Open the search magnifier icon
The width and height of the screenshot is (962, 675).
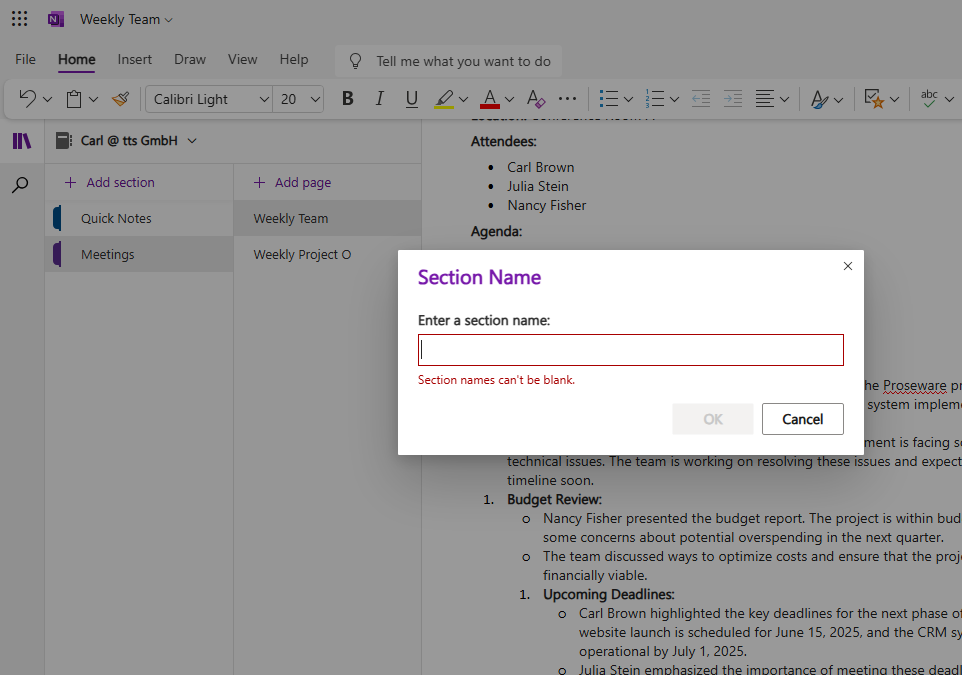point(20,184)
